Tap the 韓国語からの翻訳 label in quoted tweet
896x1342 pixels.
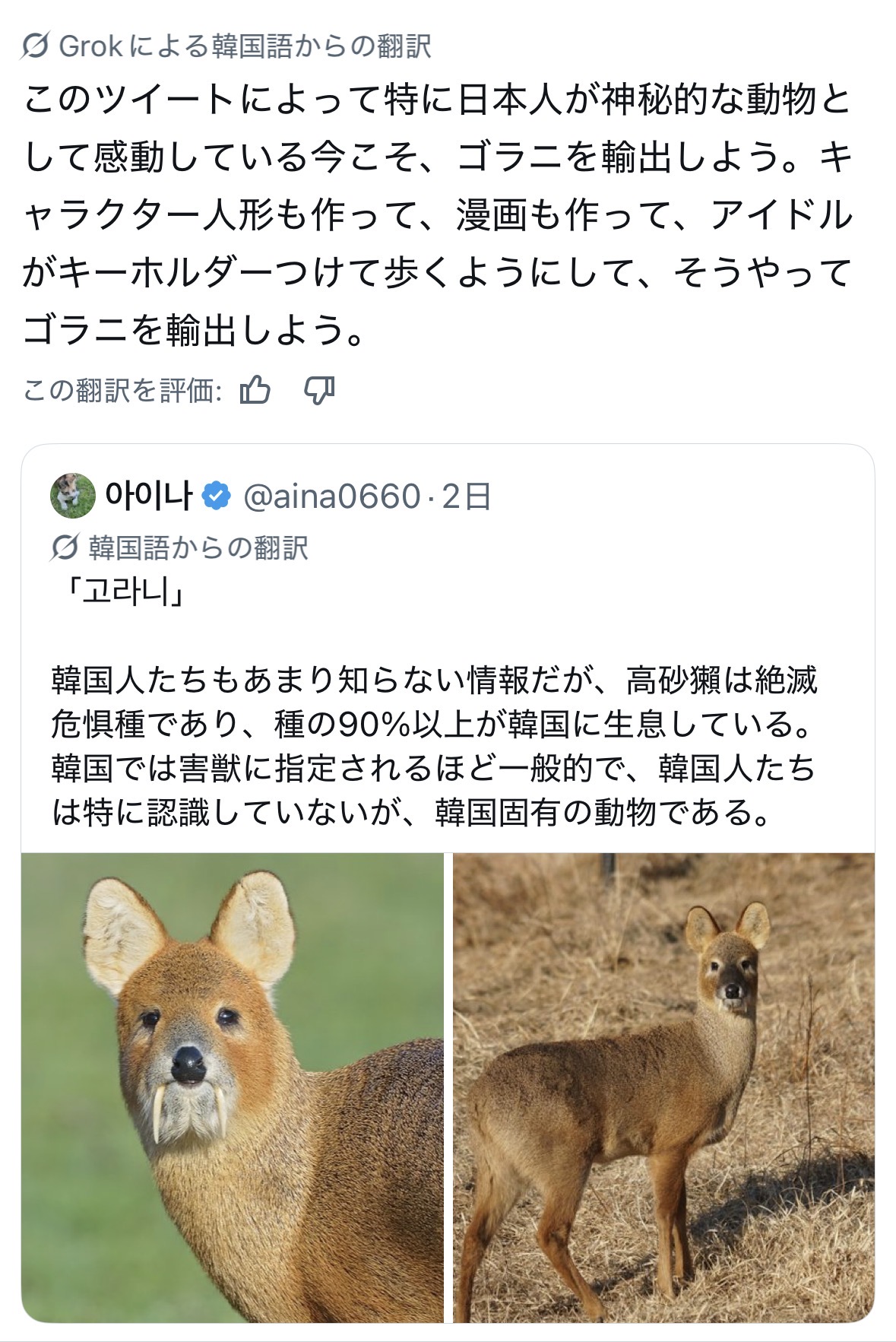pyautogui.click(x=198, y=547)
